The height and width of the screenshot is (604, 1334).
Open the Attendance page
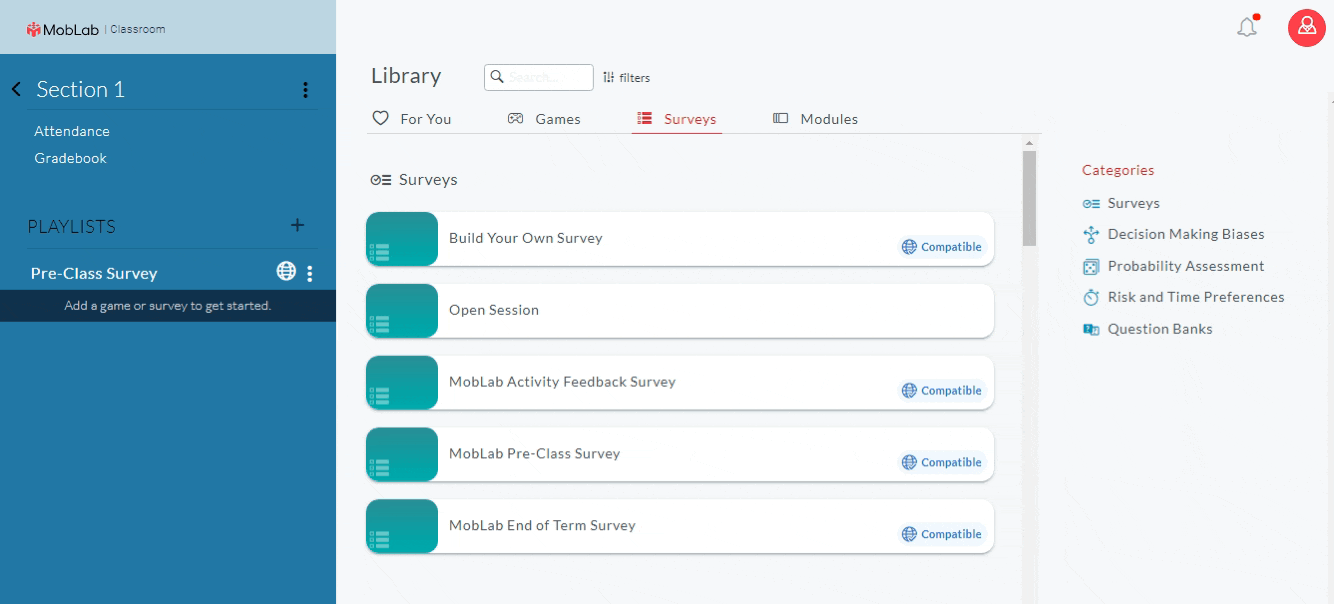72,131
